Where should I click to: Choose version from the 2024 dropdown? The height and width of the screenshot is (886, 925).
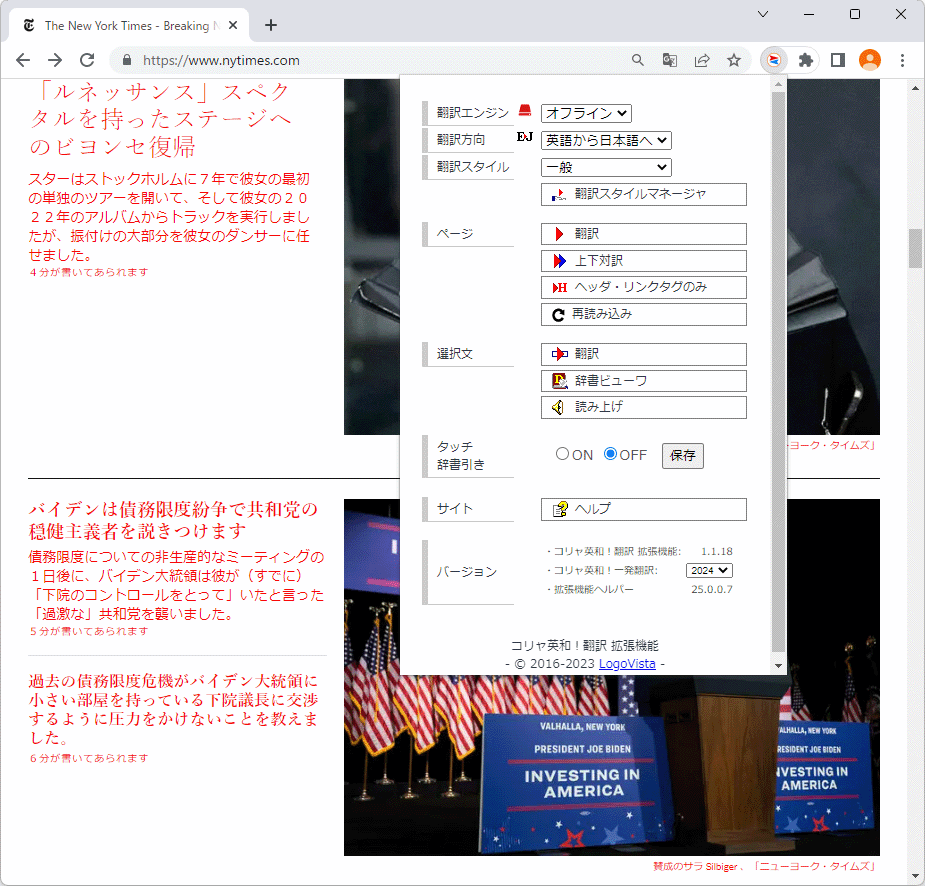click(x=709, y=570)
